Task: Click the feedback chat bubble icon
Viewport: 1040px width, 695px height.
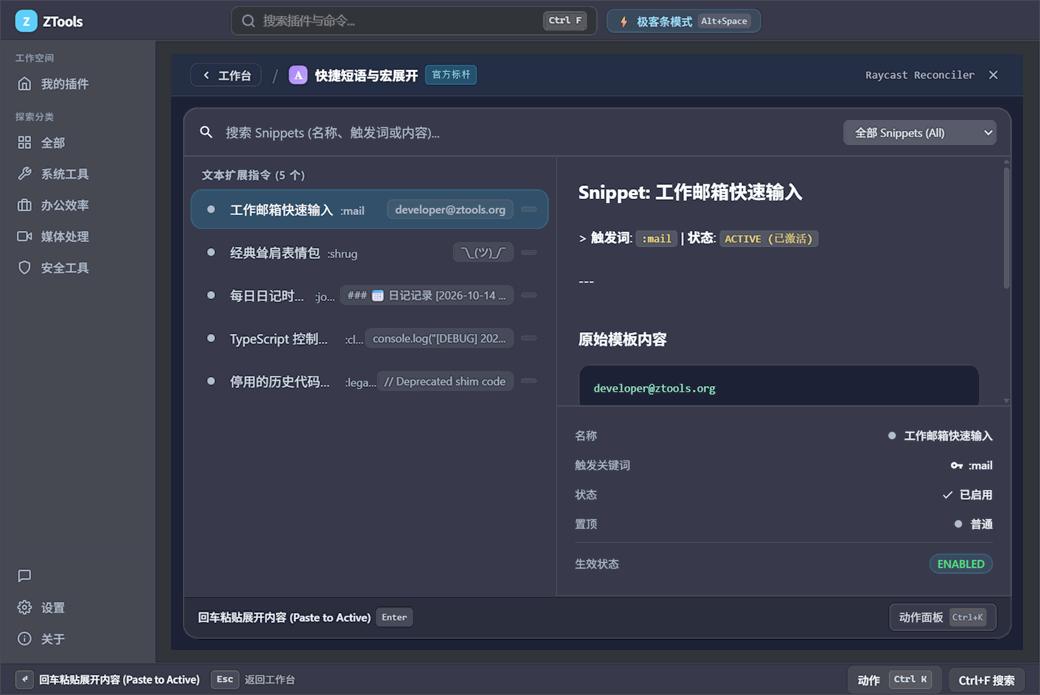Action: pos(25,576)
